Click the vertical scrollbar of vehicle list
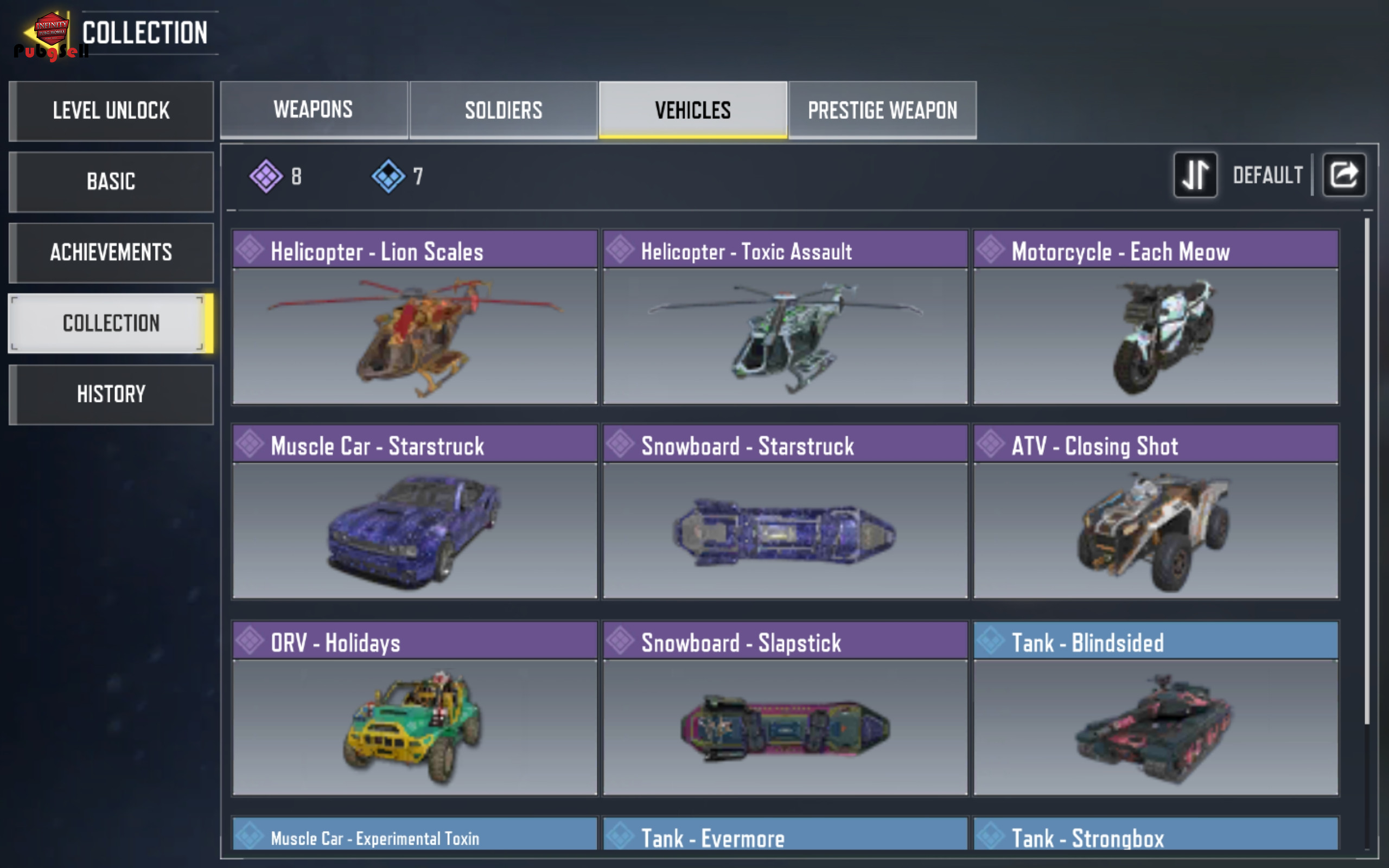 1367,471
